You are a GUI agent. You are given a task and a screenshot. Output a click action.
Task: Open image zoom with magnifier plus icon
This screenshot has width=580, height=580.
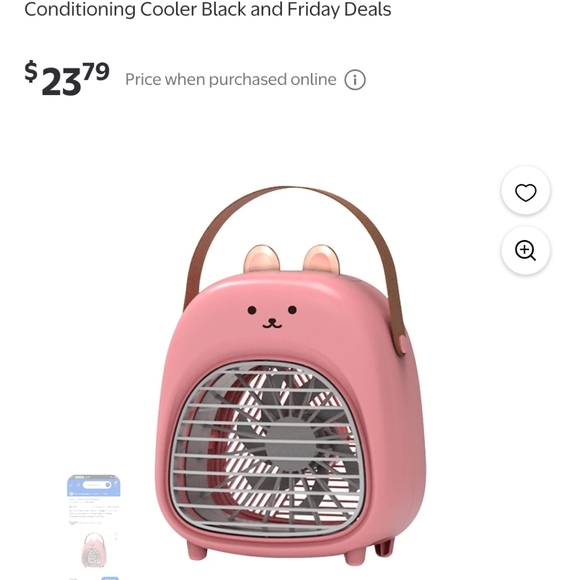[x=525, y=250]
